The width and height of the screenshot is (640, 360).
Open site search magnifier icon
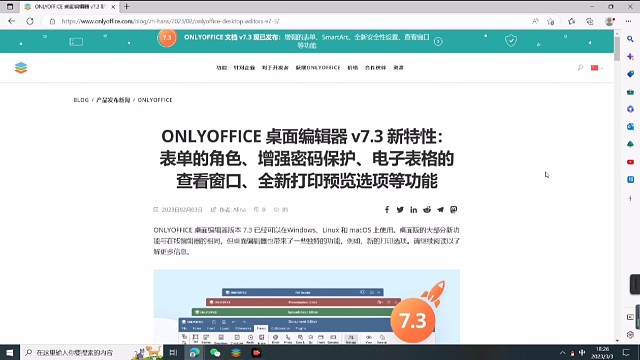click(580, 68)
